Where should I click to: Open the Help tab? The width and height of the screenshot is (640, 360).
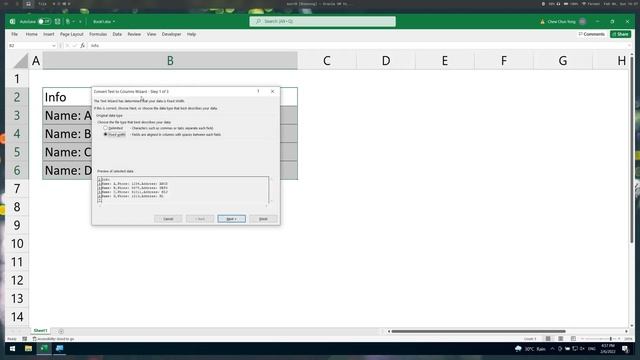[x=191, y=34]
